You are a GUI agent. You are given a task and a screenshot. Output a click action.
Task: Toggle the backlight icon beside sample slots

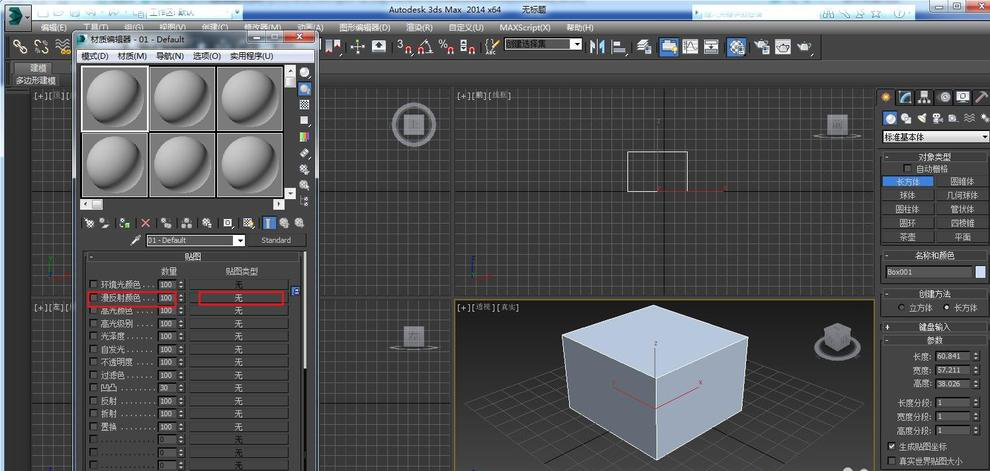[x=304, y=88]
